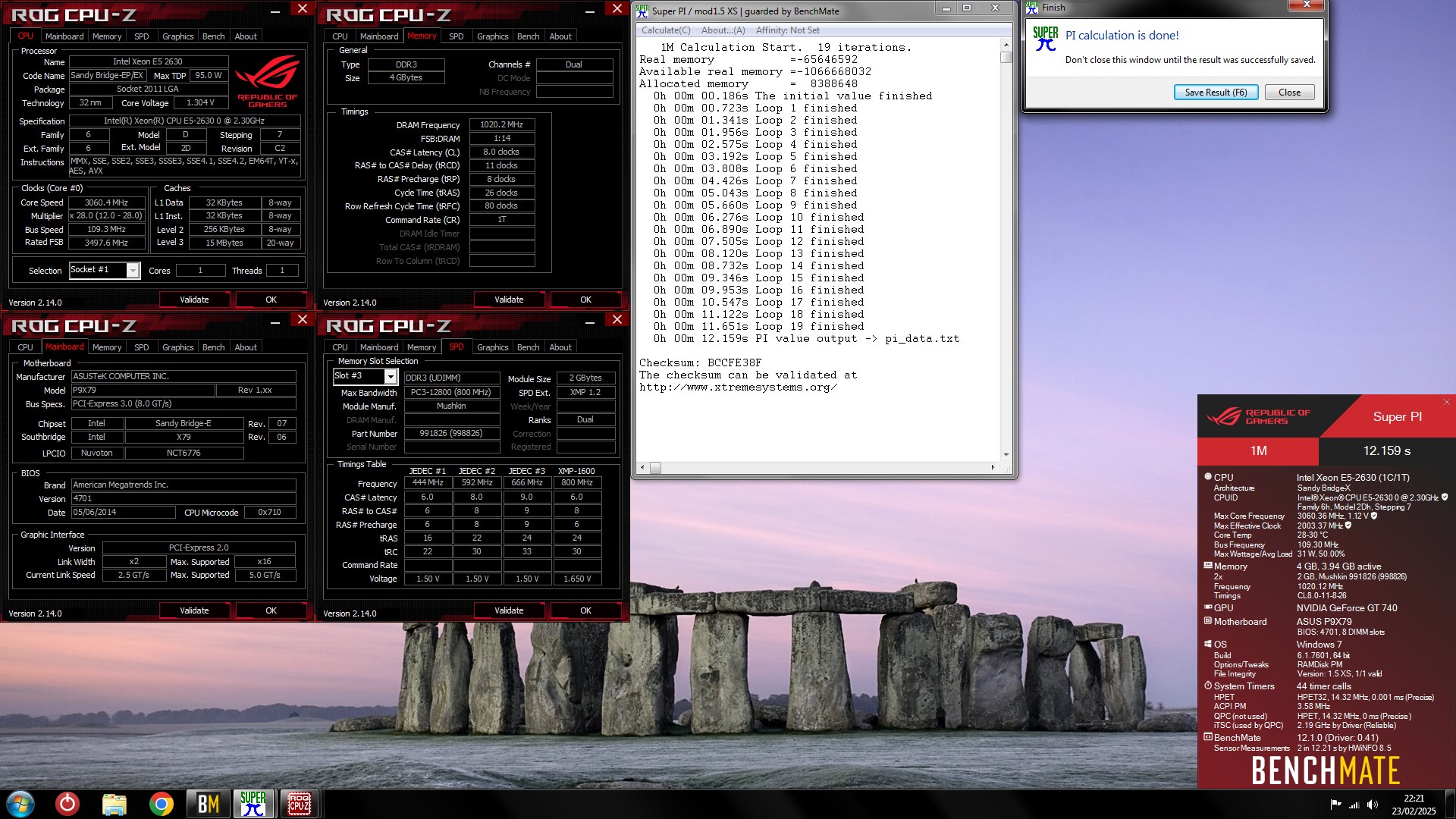
Task: Open the Socket #1 selection dropdown
Action: click(133, 271)
